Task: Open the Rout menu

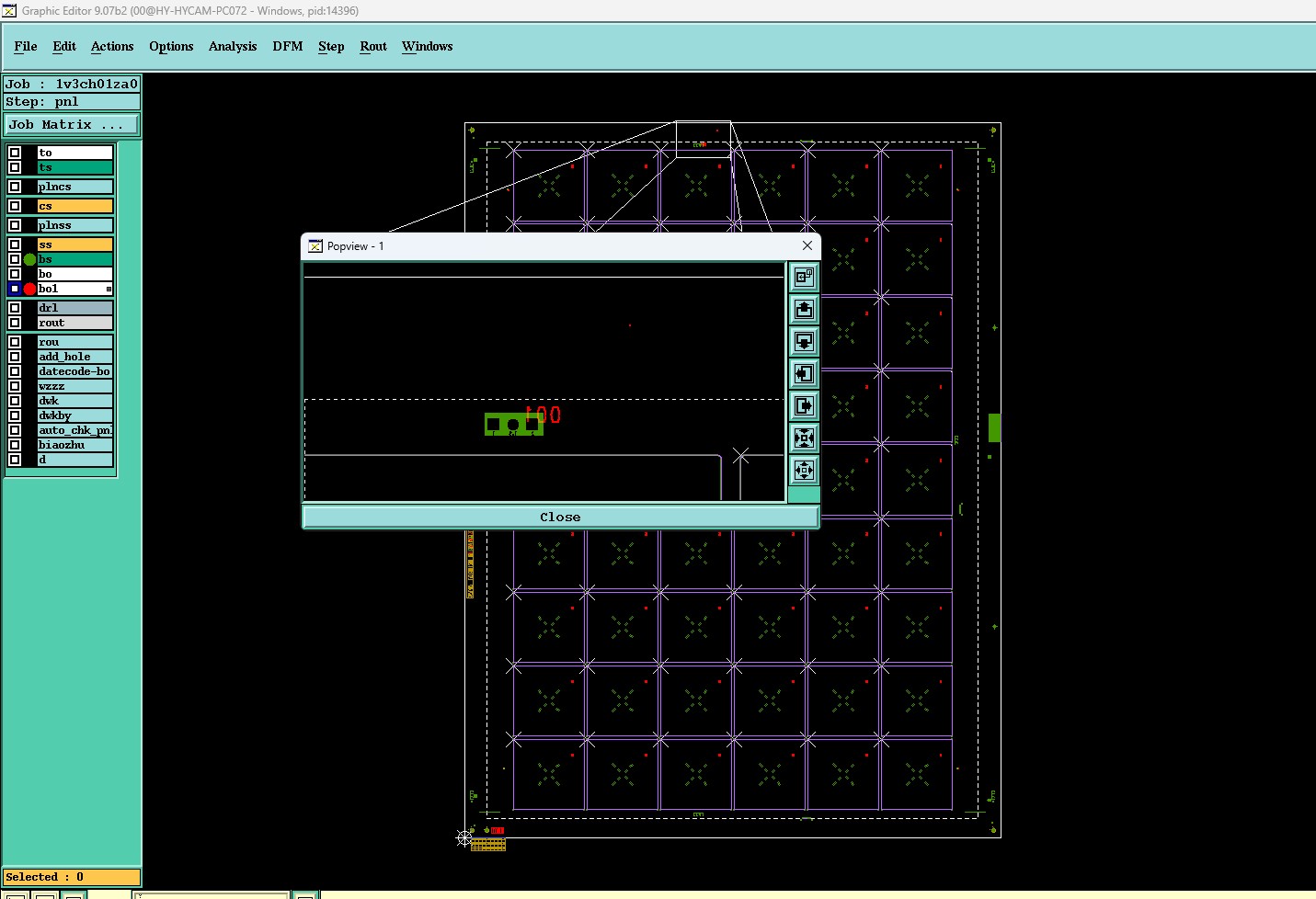Action: point(373,46)
